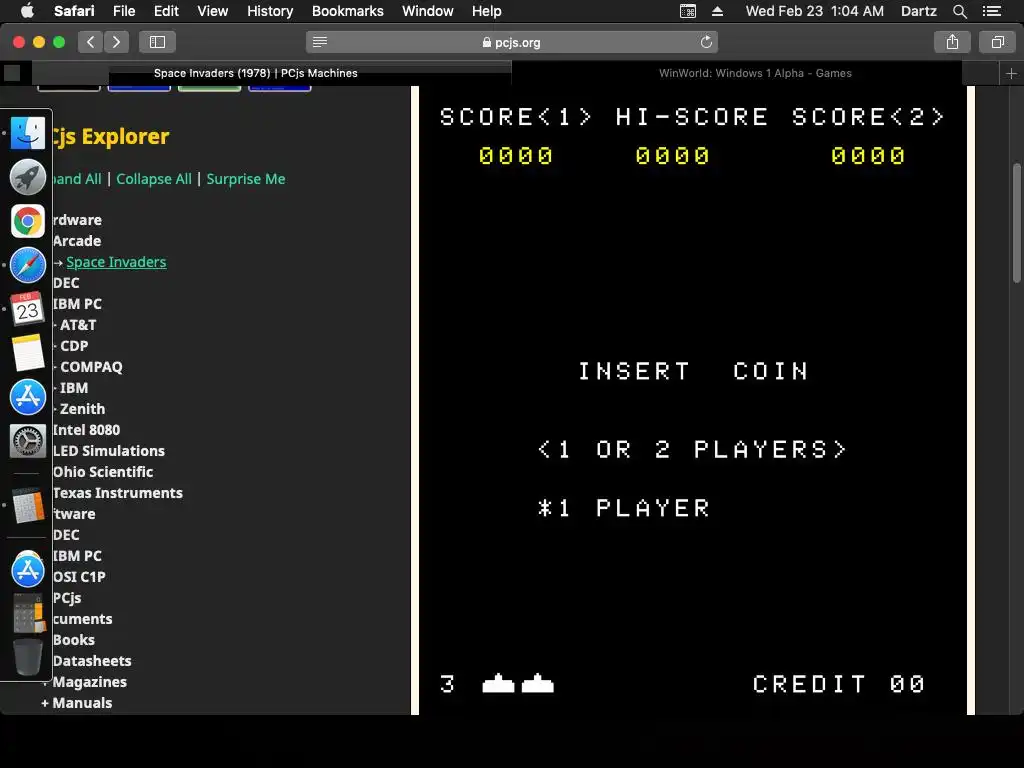Open Spotlight search magnifier in menu bar
Viewport: 1024px width, 768px height.
[959, 11]
